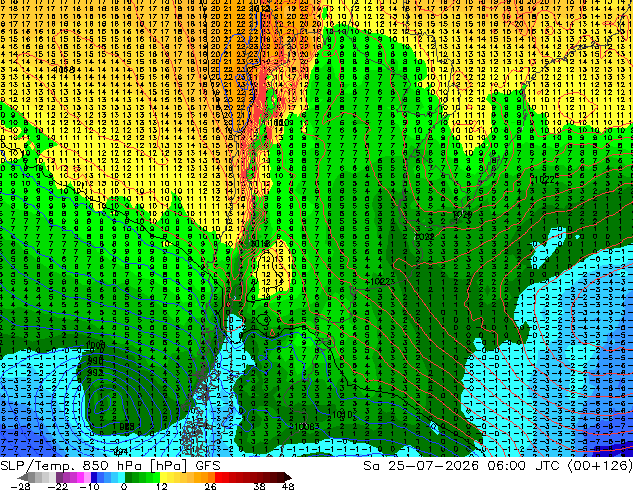Viewport: 634px width, 490px height.
Task: Click the -10 legend value
Action: [x=89, y=486]
